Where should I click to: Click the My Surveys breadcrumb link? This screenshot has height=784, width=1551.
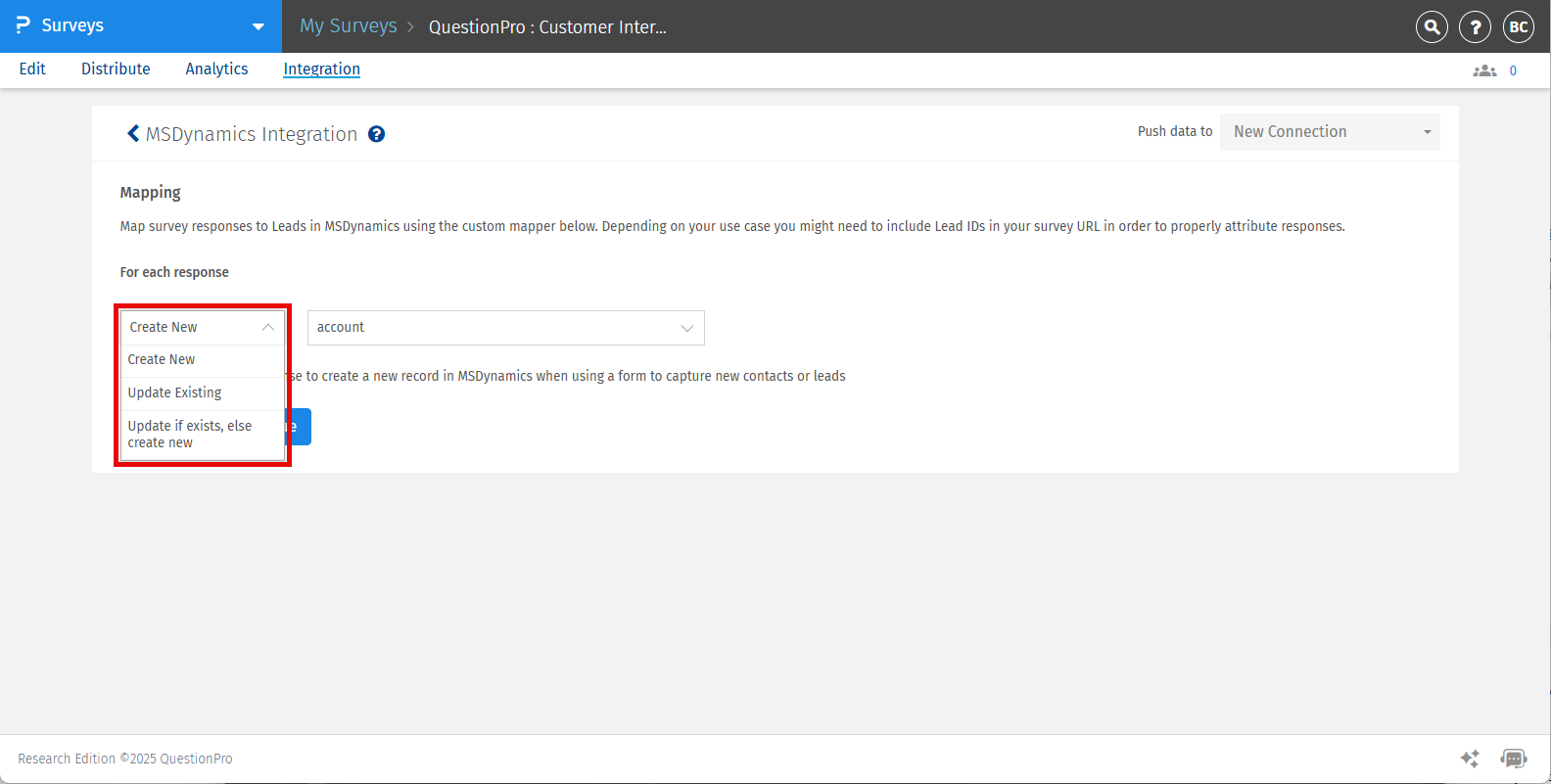pos(349,26)
